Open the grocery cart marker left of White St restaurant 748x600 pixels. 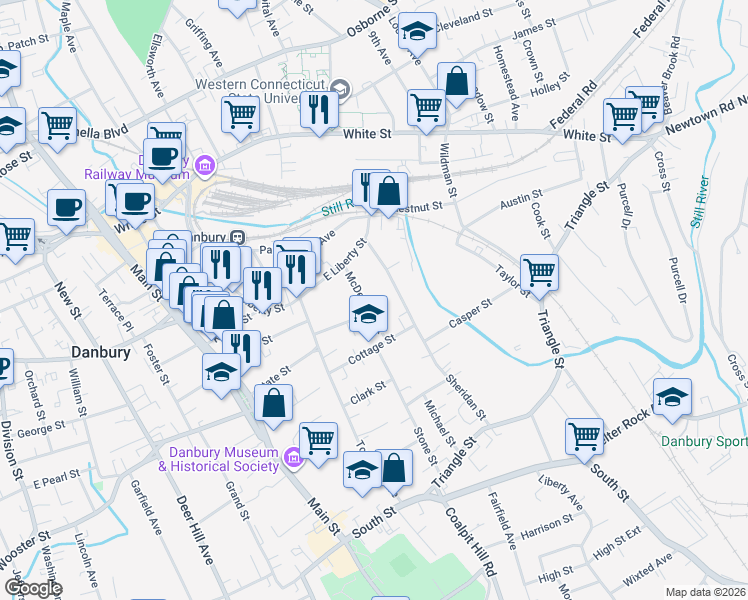[x=240, y=117]
